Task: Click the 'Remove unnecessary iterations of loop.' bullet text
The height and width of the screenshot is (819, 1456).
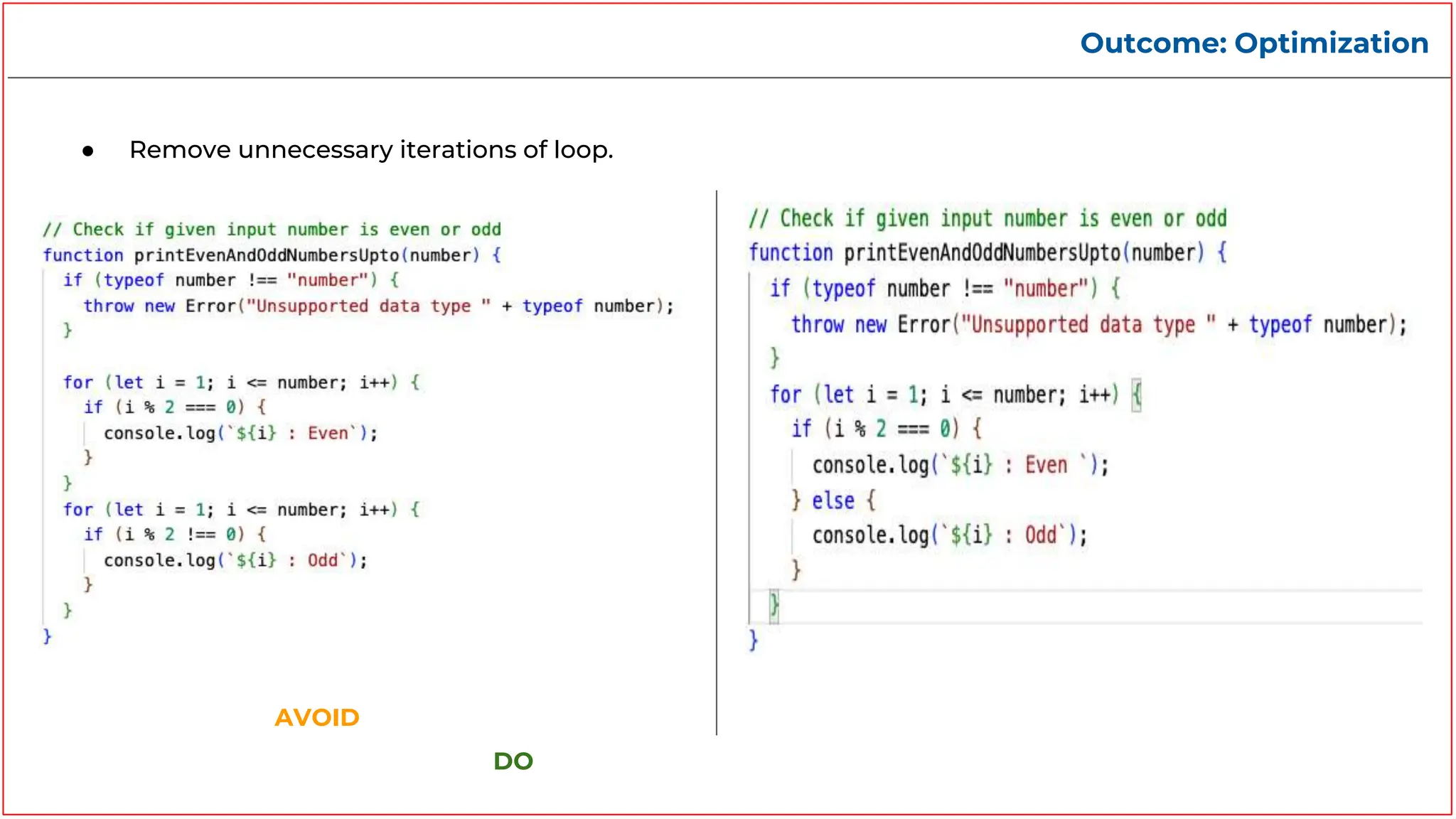Action: point(371,150)
